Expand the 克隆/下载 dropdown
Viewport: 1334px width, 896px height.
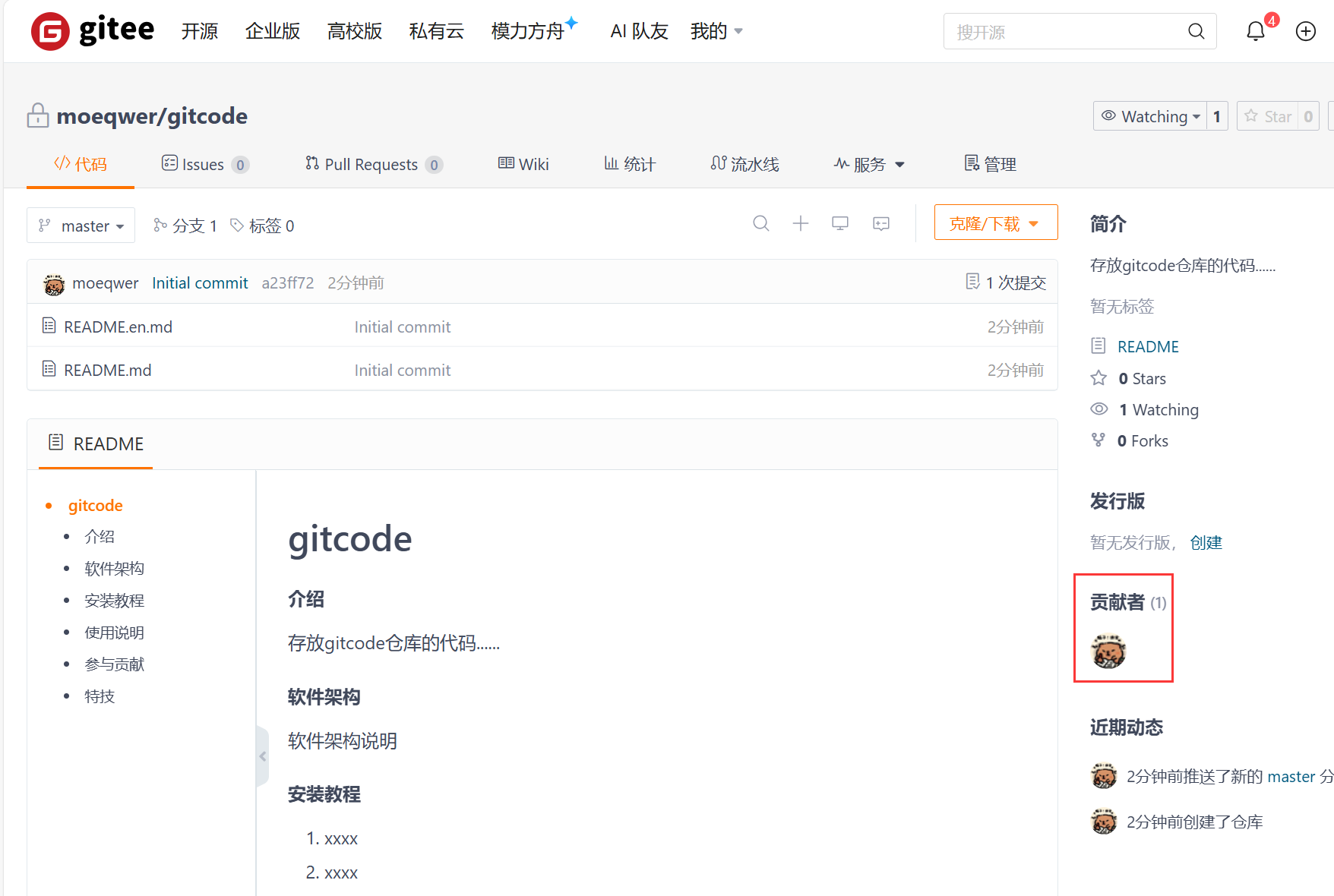pos(995,223)
